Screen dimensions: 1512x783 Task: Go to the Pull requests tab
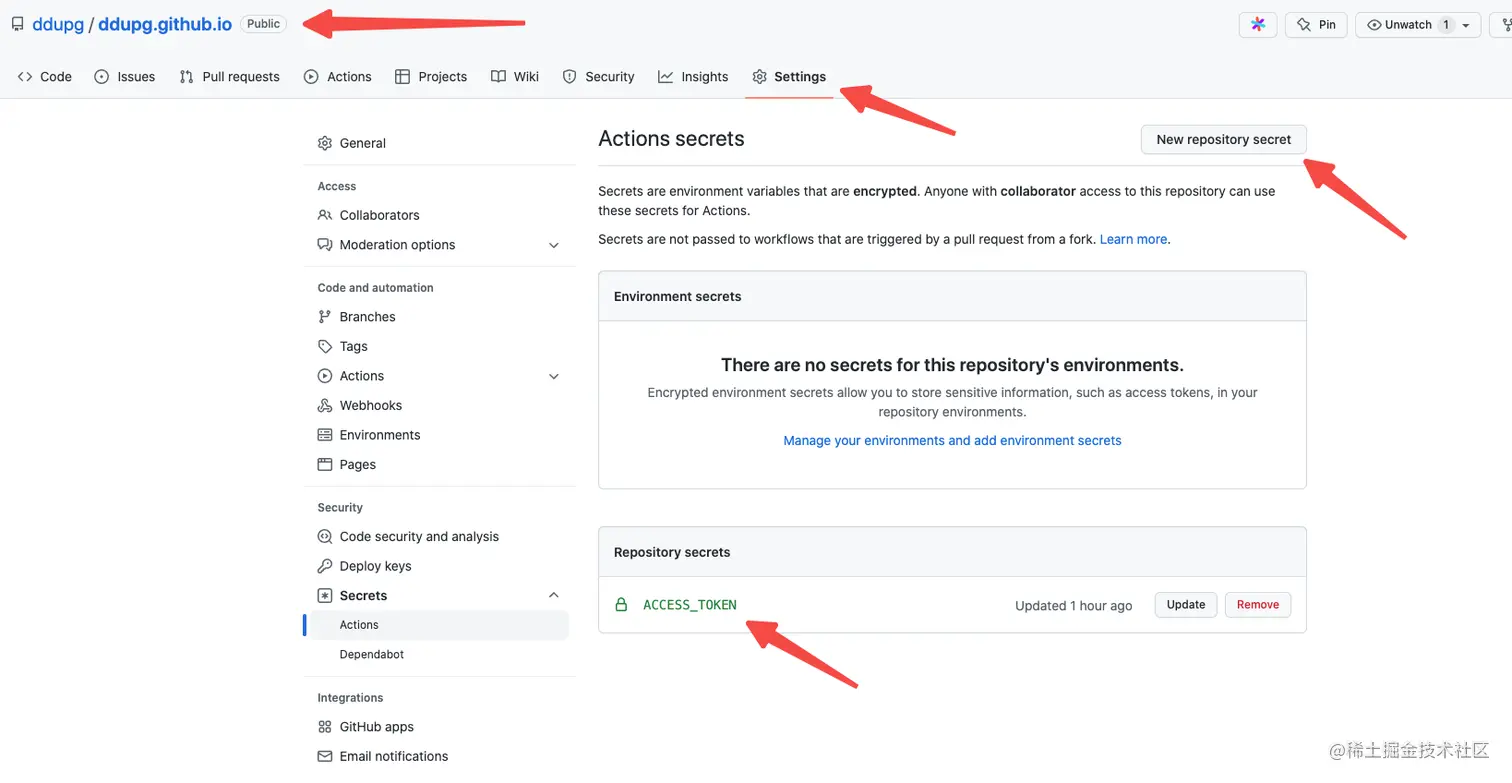pyautogui.click(x=230, y=77)
